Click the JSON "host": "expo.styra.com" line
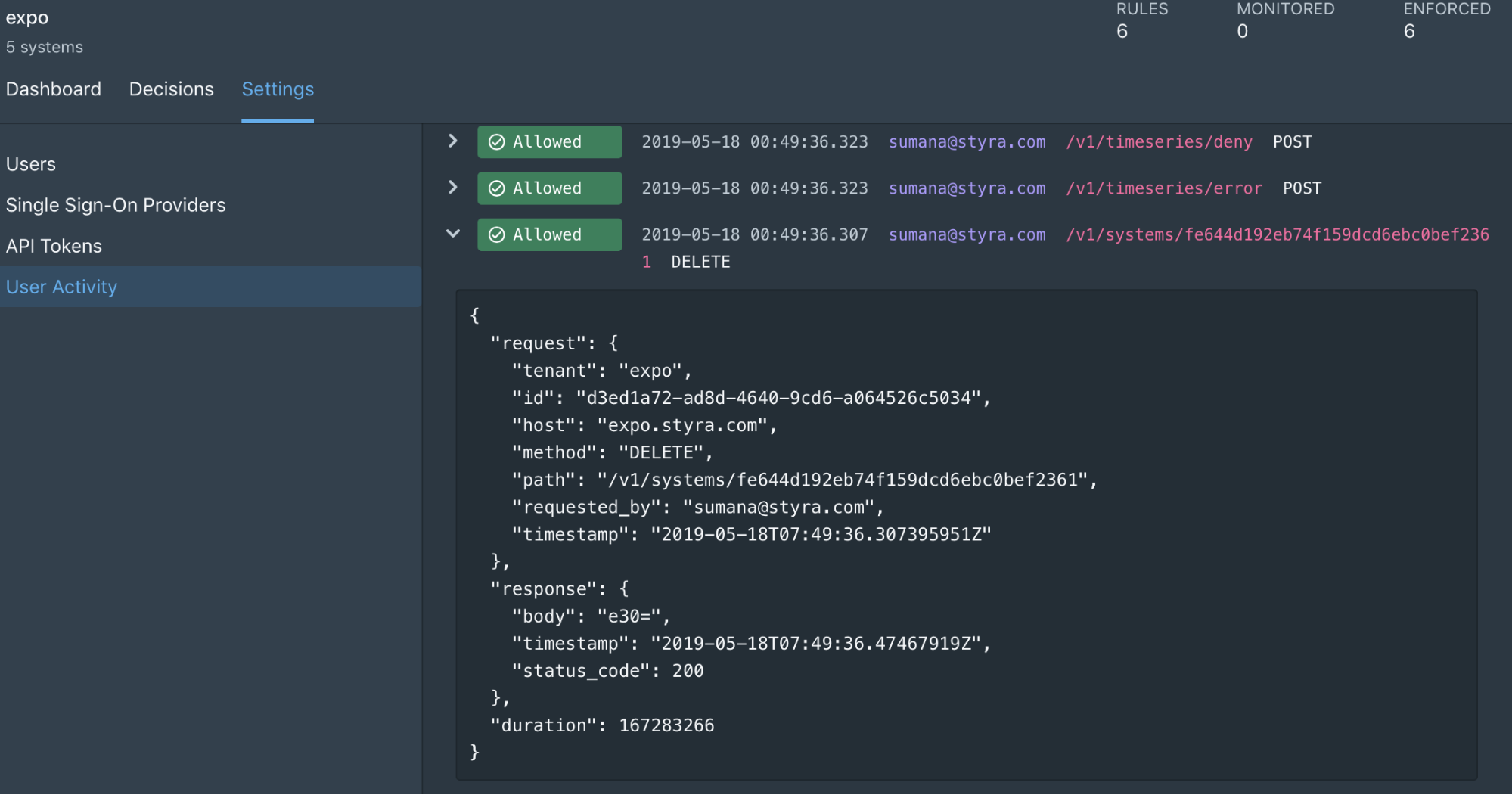The image size is (1512, 795). click(644, 425)
